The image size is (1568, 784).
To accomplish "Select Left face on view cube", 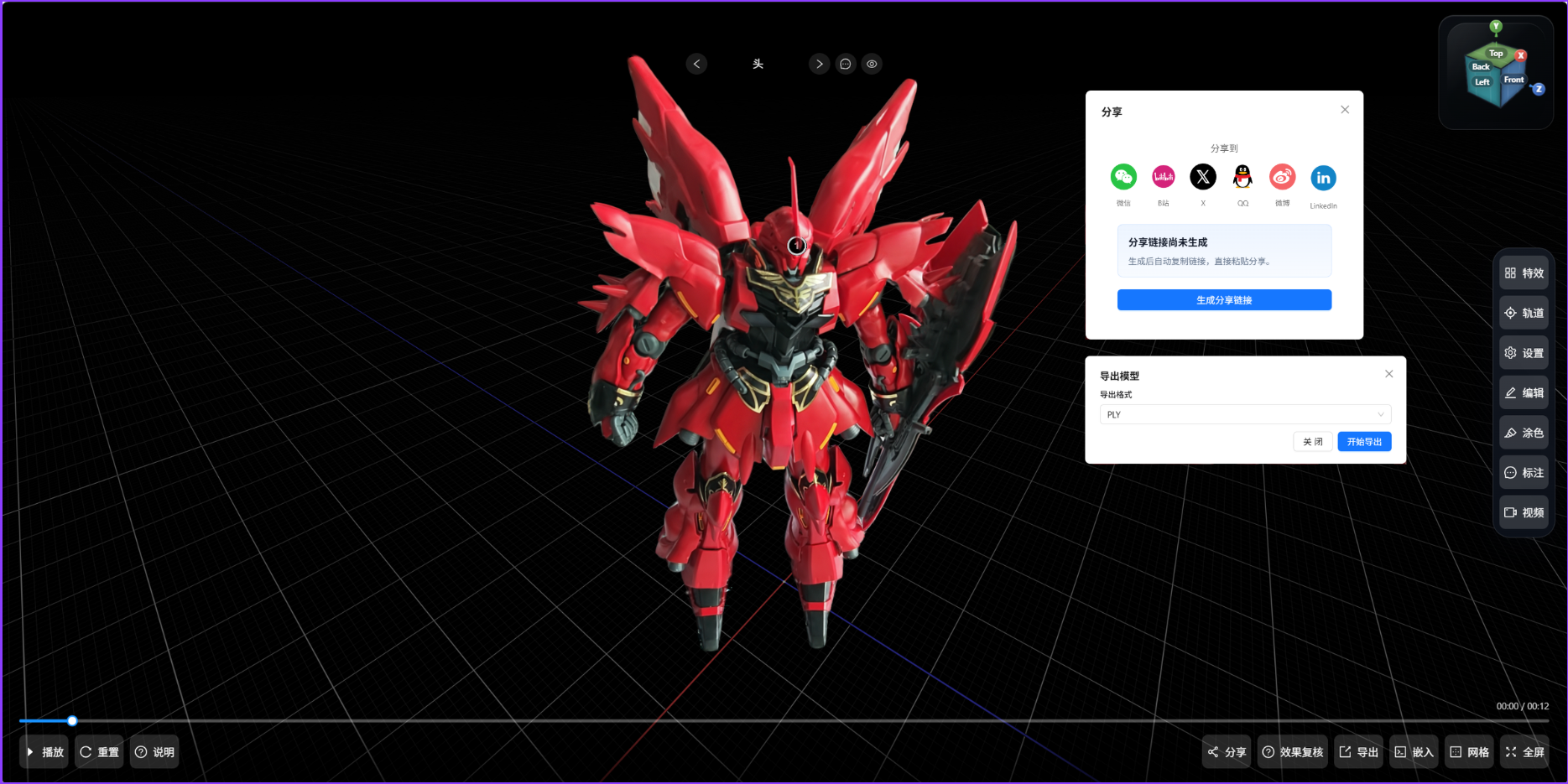I will pos(1482,82).
